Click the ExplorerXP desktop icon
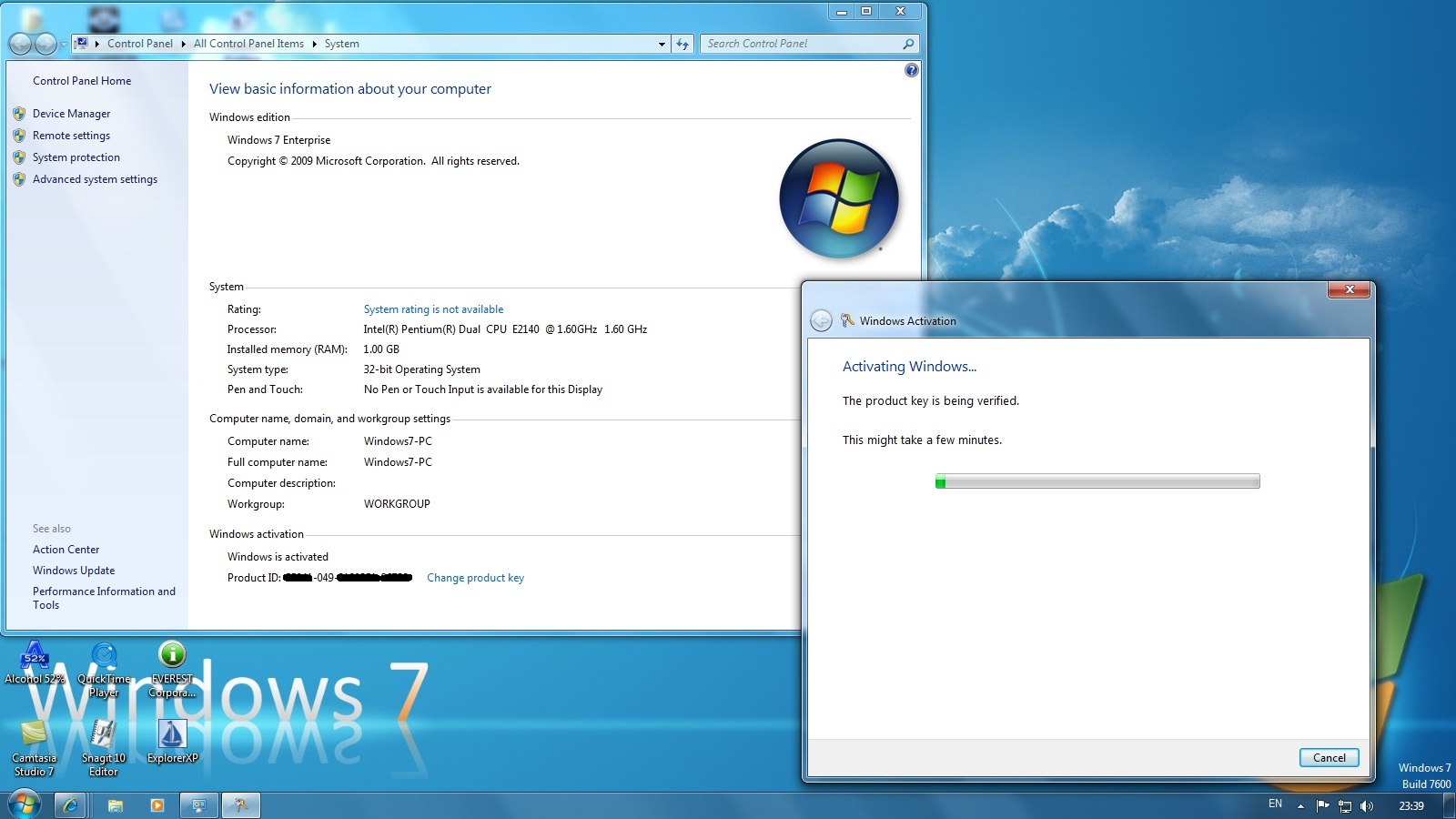 click(x=172, y=742)
